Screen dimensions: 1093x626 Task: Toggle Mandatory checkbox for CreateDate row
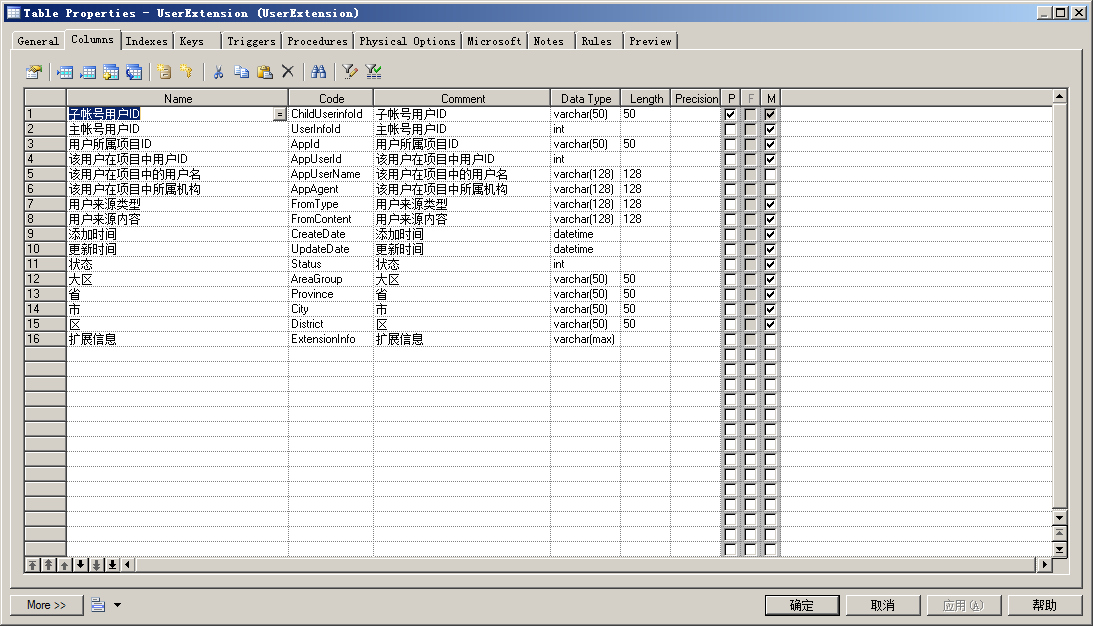point(770,234)
